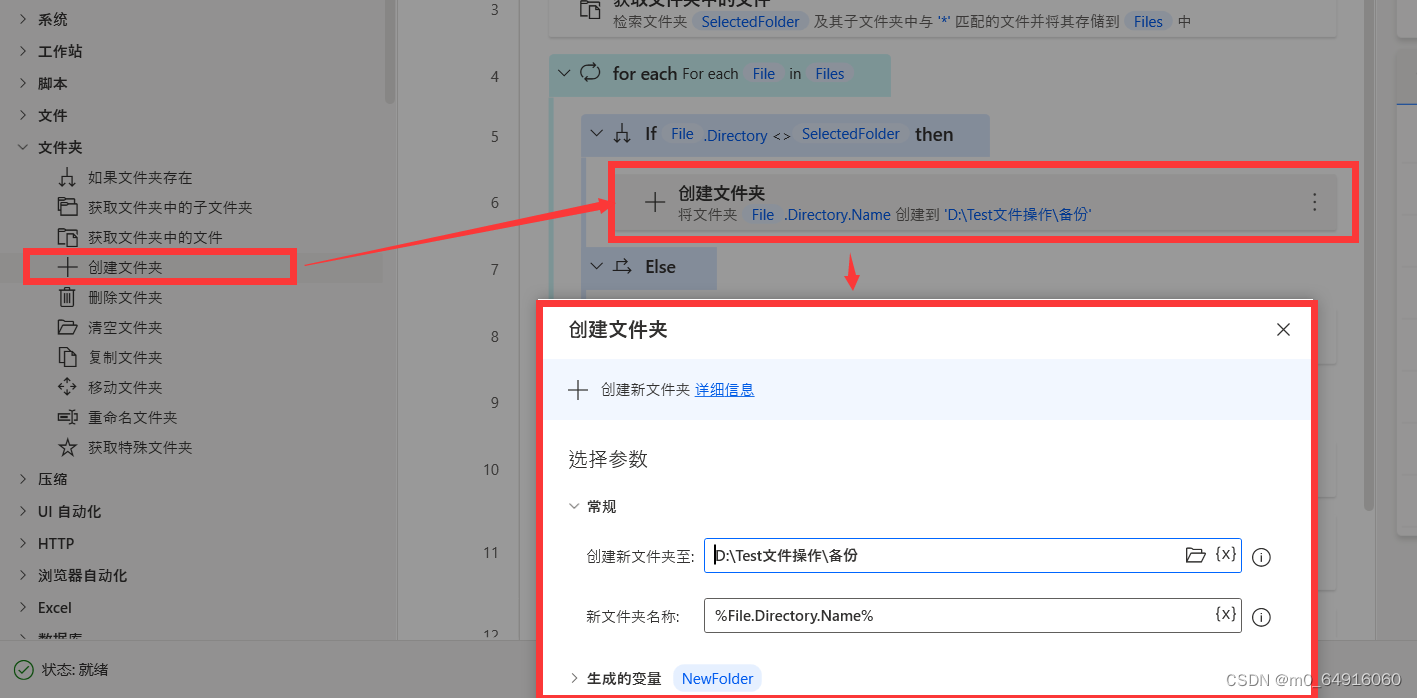Open the 详细信息 link in the dialog
This screenshot has height=698, width=1417.
(724, 389)
